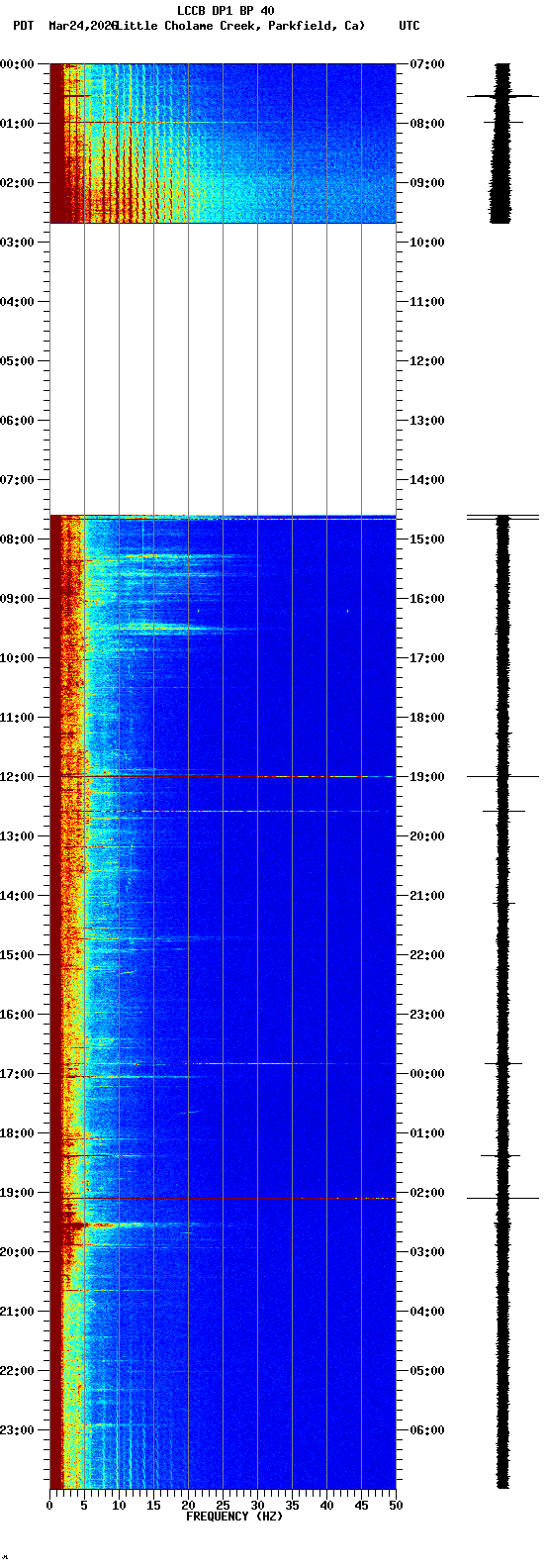Click the 07:00 UTC time label

pyautogui.click(x=427, y=64)
